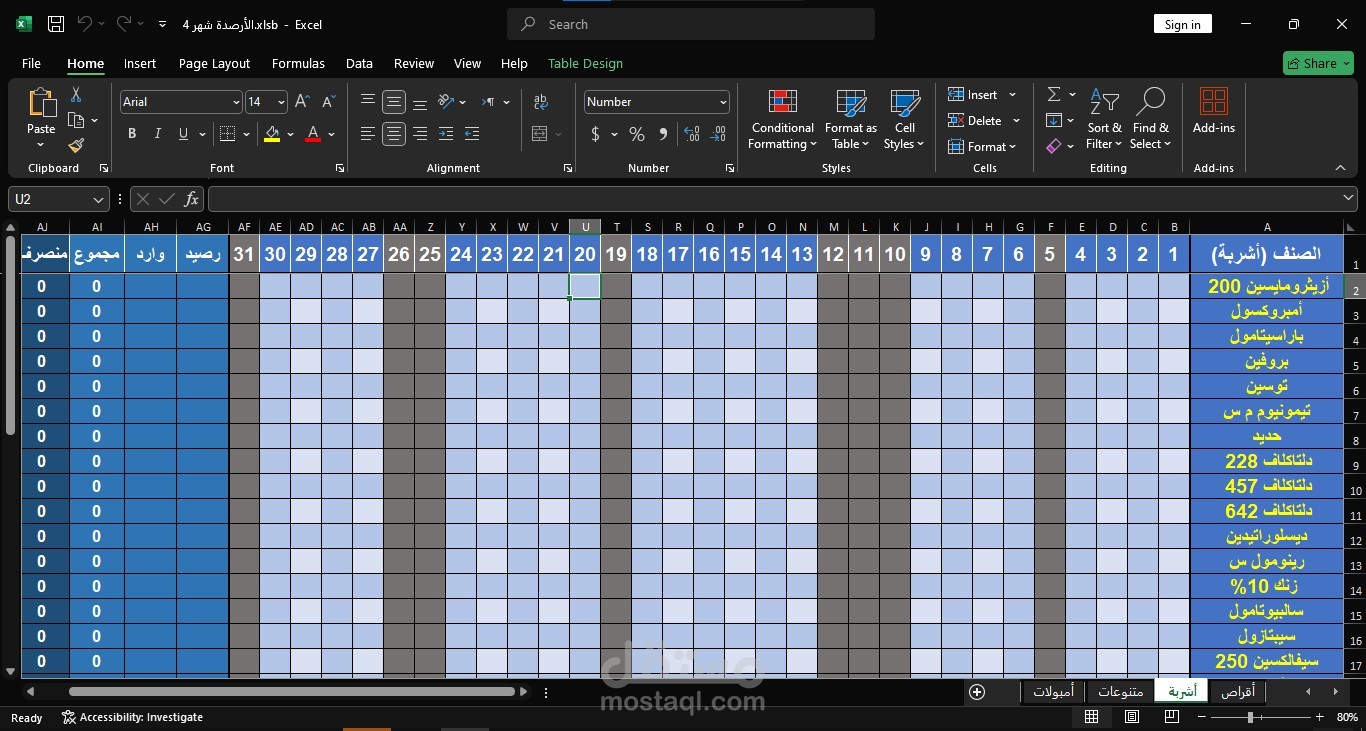Decrease font size with the small A button

pyautogui.click(x=329, y=102)
